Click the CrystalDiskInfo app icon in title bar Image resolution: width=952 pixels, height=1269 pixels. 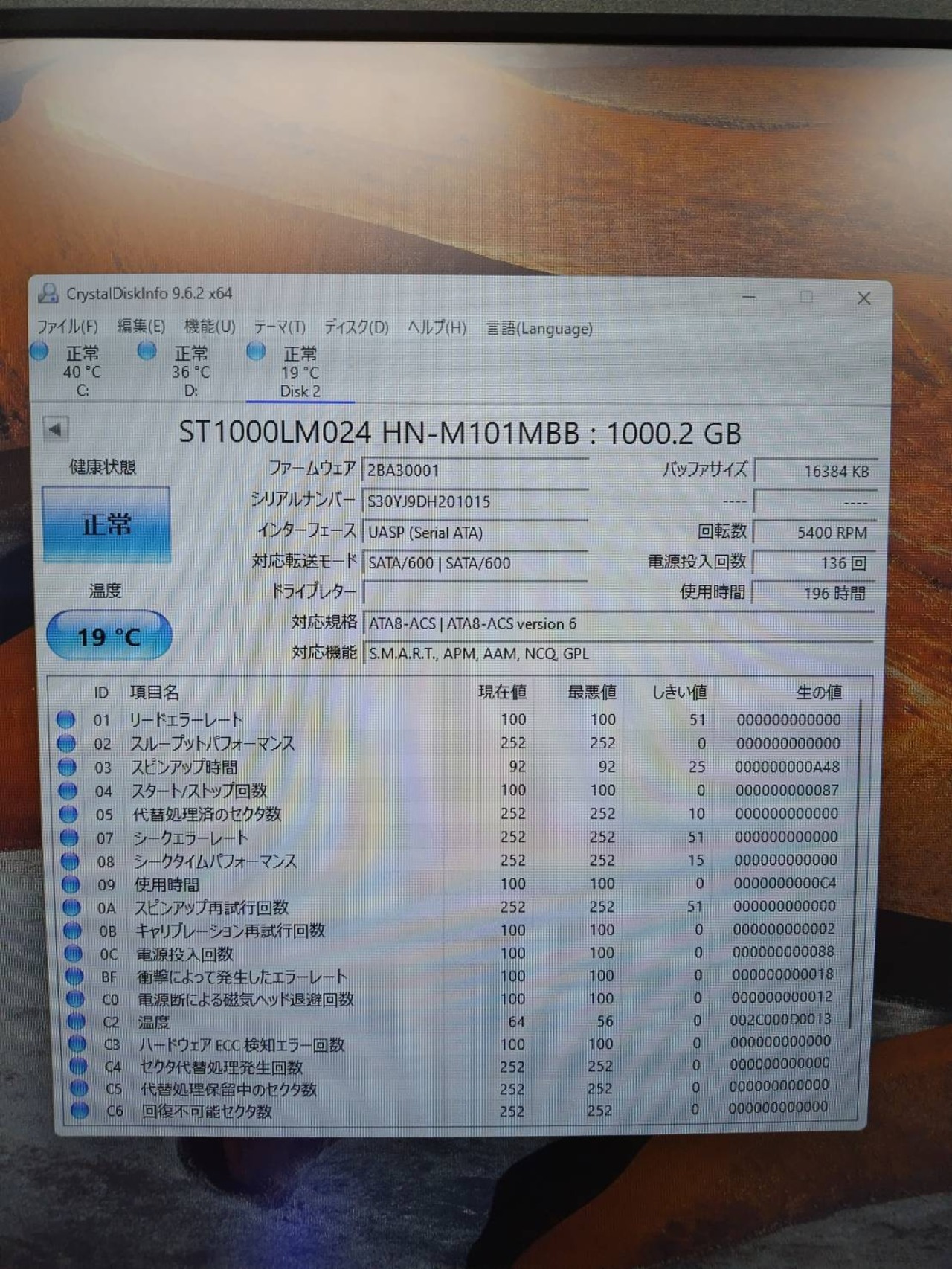(49, 294)
